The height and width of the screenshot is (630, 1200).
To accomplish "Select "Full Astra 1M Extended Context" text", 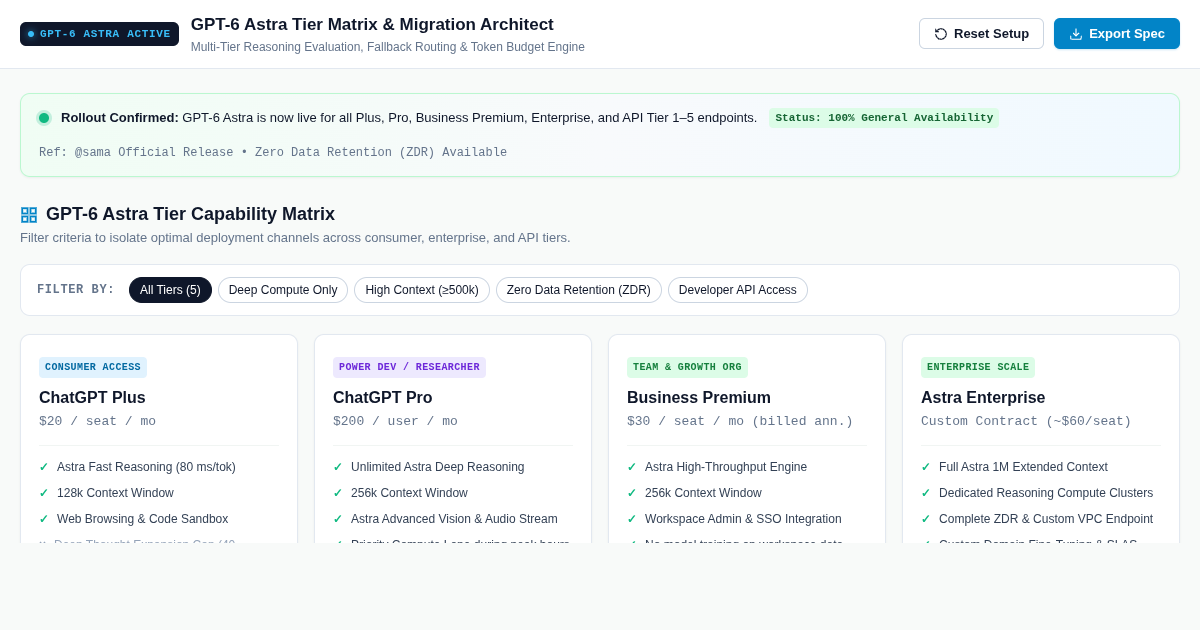I will (1023, 467).
